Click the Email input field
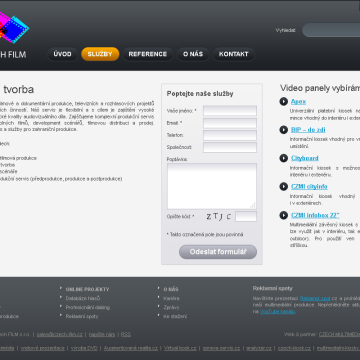This screenshot has width=360, height=360. pos(230,123)
